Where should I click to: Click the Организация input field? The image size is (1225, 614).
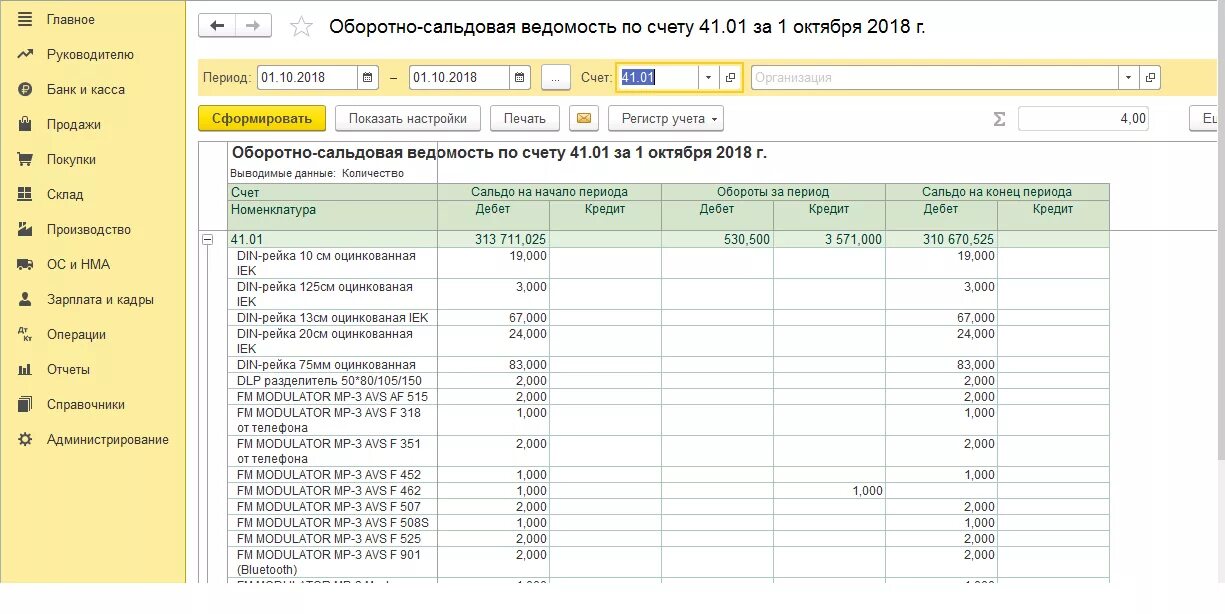(935, 77)
